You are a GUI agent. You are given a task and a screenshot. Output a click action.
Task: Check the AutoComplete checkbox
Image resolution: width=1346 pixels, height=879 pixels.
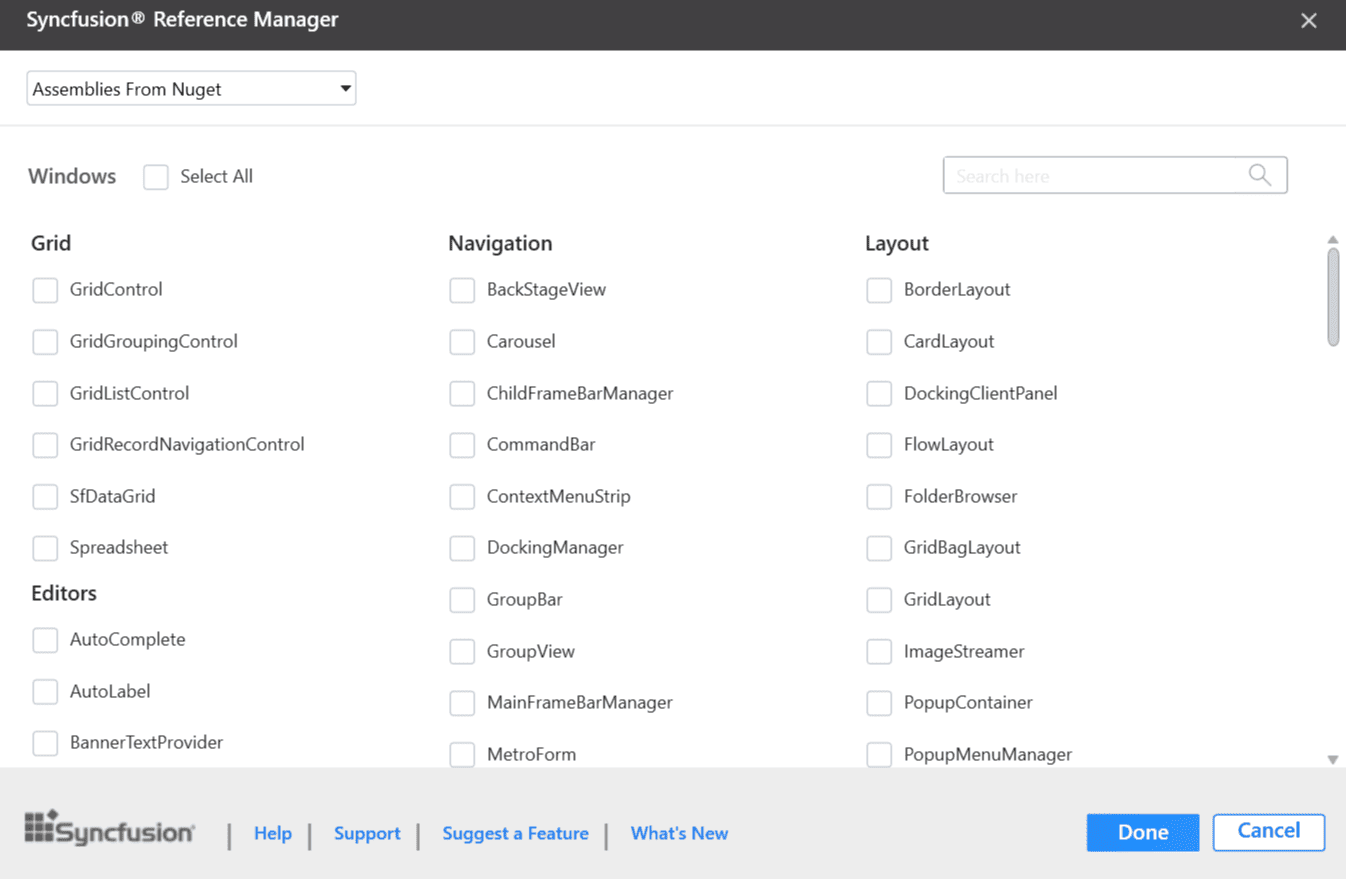click(x=45, y=640)
